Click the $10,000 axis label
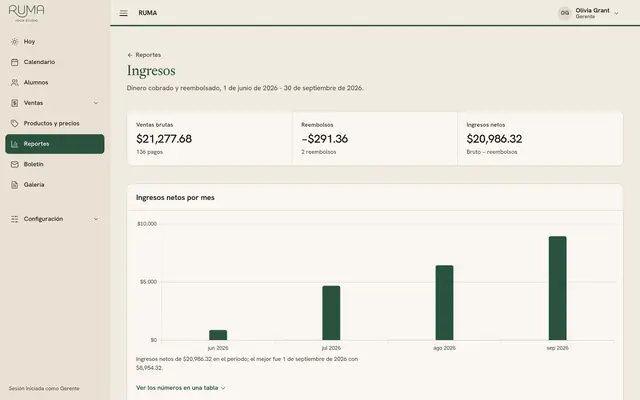The height and width of the screenshot is (400, 640). pos(147,224)
